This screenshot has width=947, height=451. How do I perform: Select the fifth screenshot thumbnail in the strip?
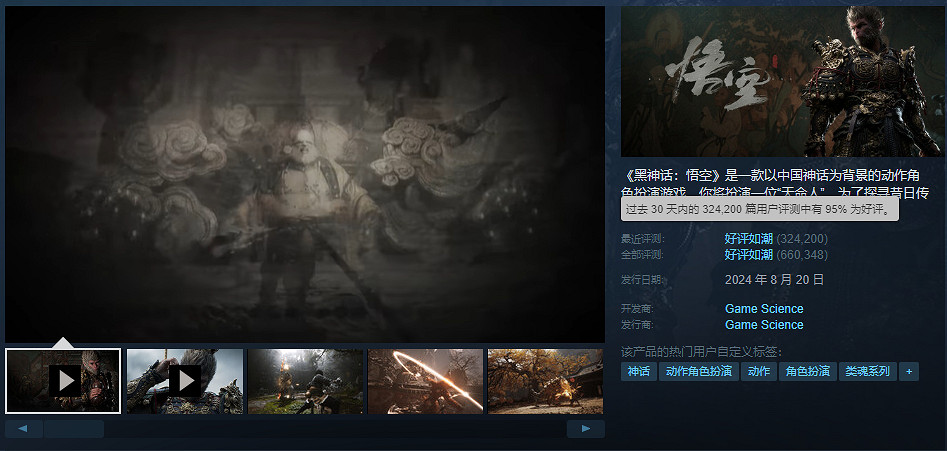point(545,380)
